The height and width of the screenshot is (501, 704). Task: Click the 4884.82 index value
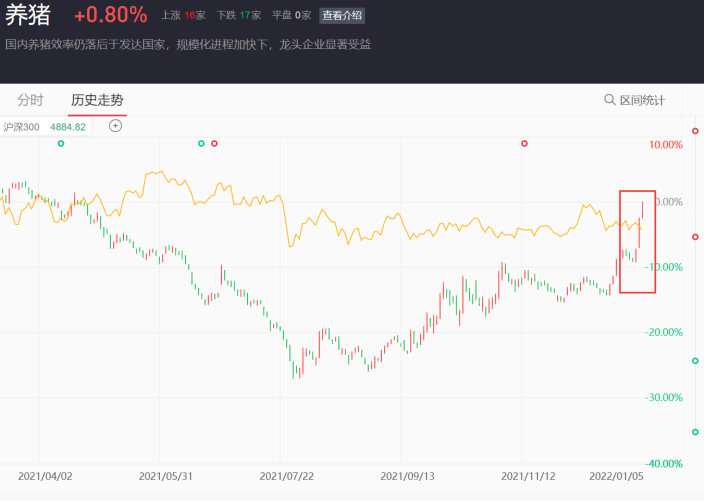[x=68, y=127]
